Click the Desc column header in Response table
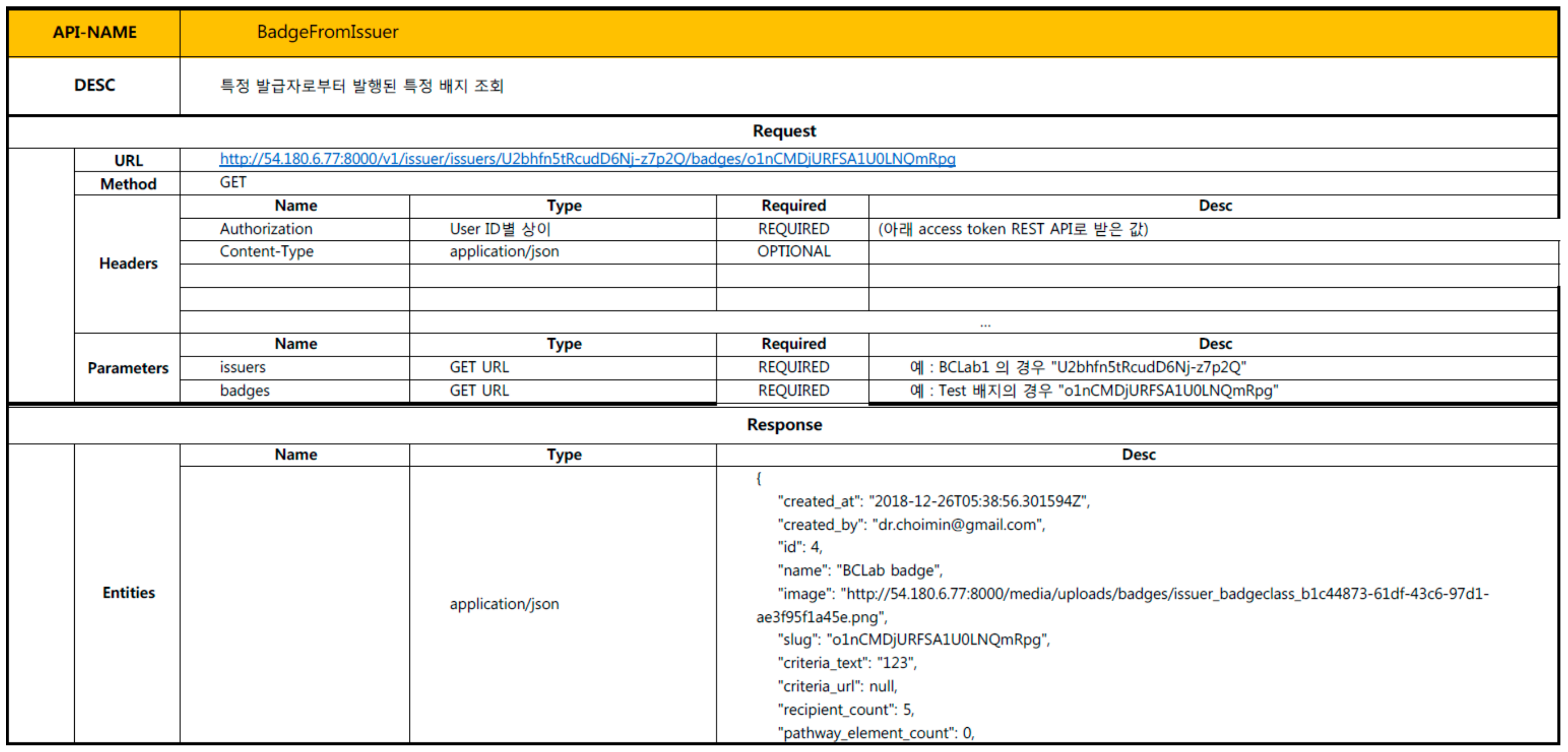This screenshot has width=1568, height=752. click(x=1138, y=455)
